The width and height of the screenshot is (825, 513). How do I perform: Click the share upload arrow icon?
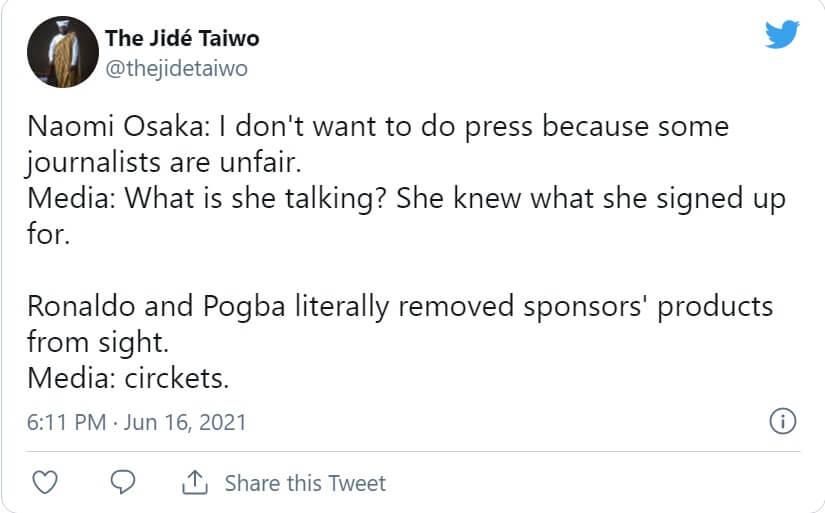pos(194,483)
